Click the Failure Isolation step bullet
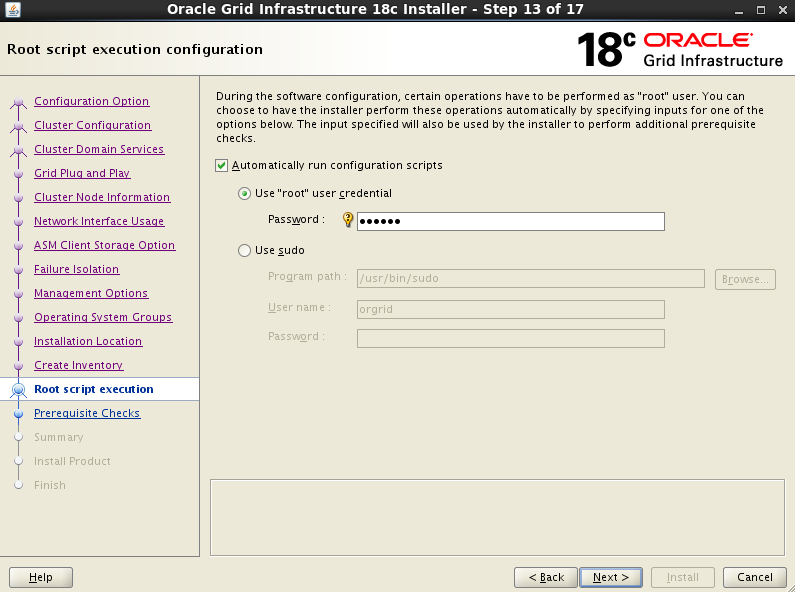 point(19,270)
